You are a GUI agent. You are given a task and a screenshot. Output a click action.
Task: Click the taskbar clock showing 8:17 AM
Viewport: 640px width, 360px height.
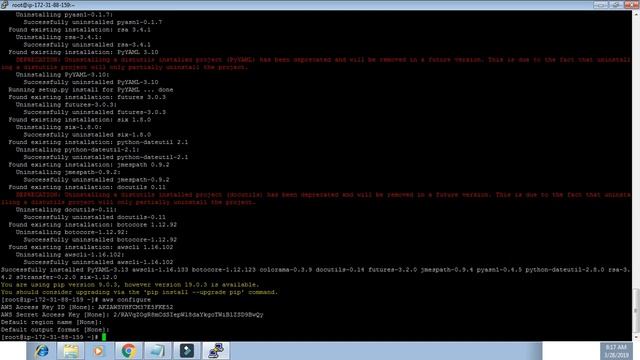point(616,351)
